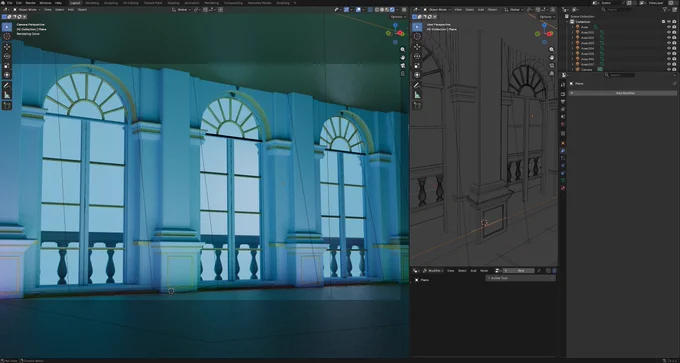Hide the Camera object in outliner
680x363 pixels.
(x=669, y=69)
